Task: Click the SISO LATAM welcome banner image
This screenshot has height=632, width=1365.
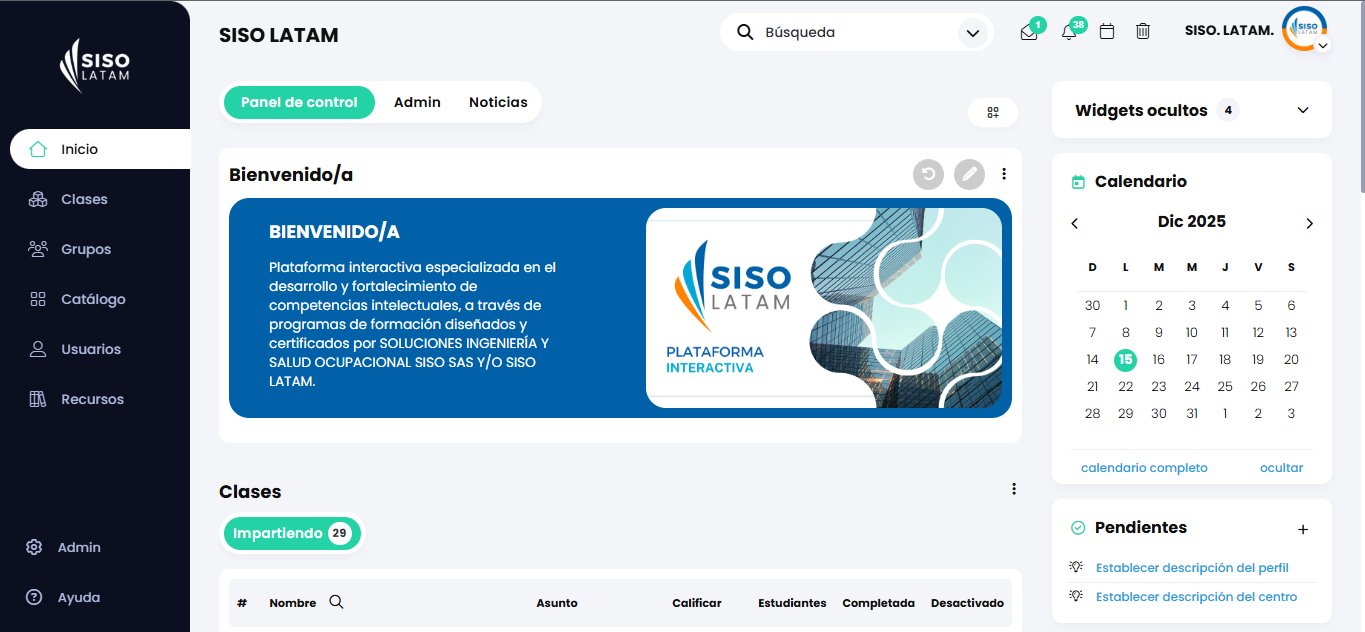Action: pyautogui.click(x=824, y=308)
